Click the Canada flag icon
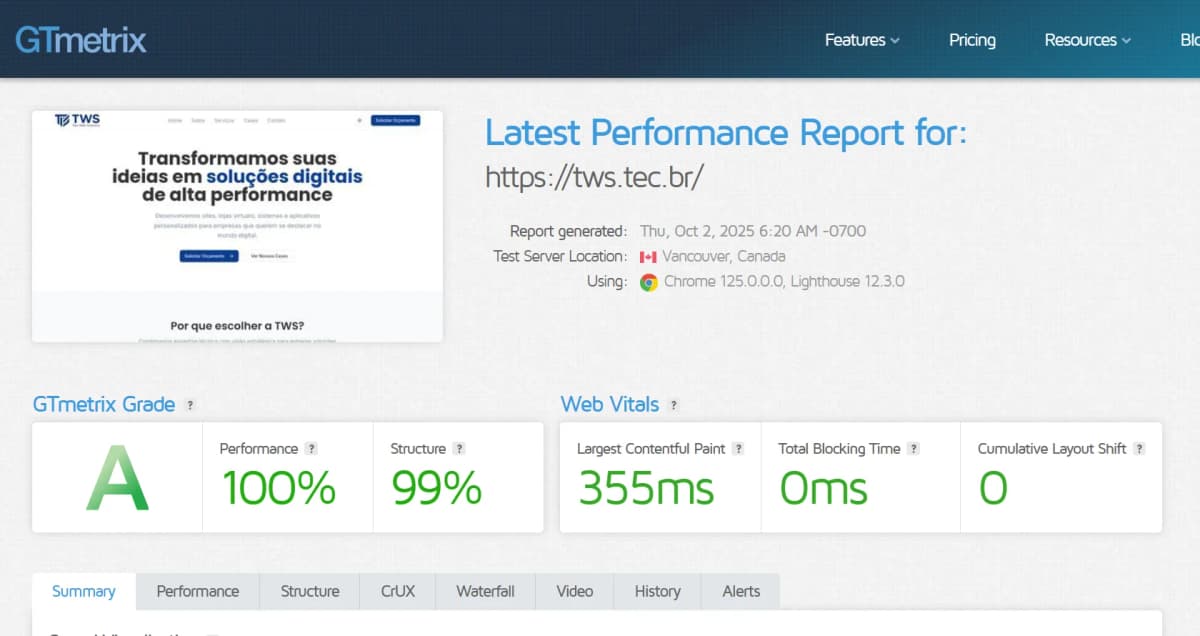 pyautogui.click(x=648, y=257)
